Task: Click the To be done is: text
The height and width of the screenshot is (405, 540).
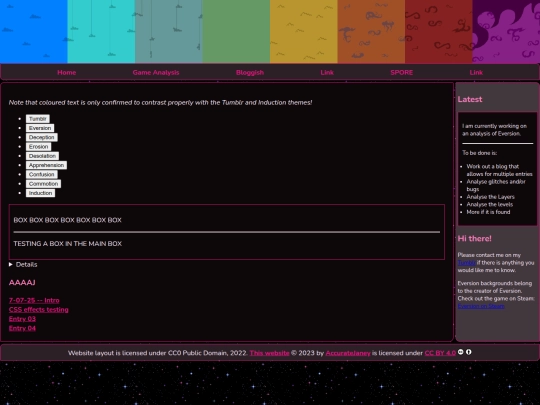Action: (x=479, y=153)
